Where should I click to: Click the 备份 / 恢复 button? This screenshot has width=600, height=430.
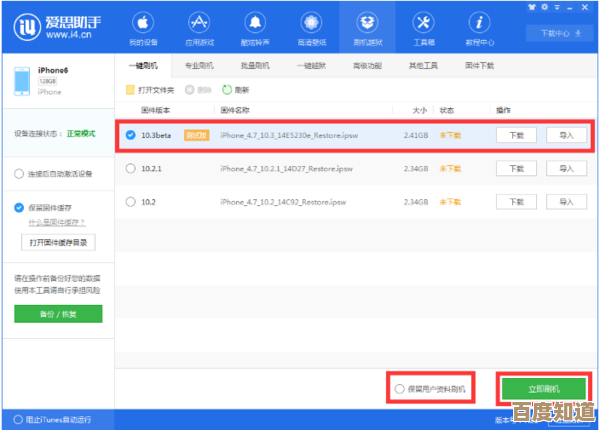[58, 314]
